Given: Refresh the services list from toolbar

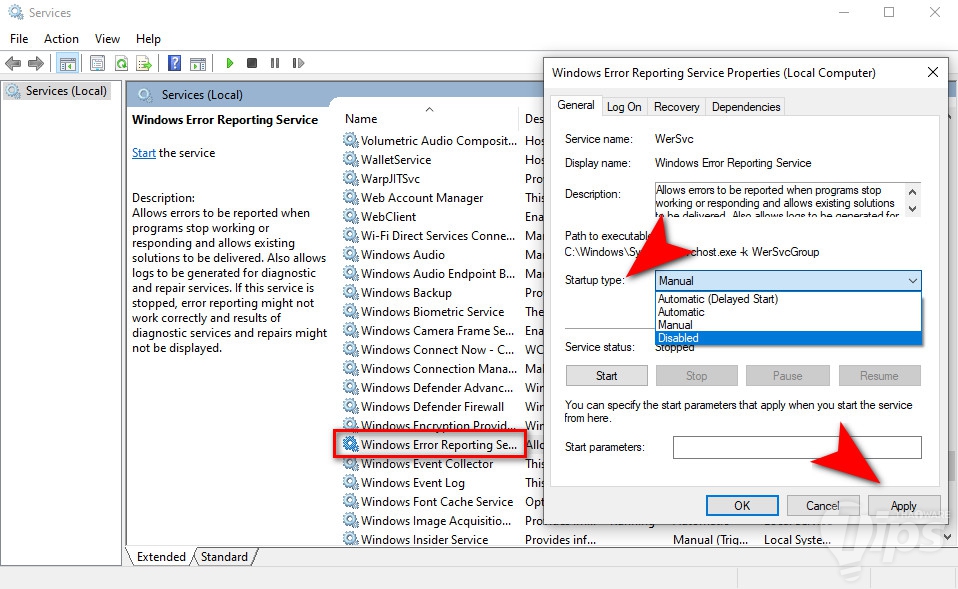Looking at the screenshot, I should point(121,63).
